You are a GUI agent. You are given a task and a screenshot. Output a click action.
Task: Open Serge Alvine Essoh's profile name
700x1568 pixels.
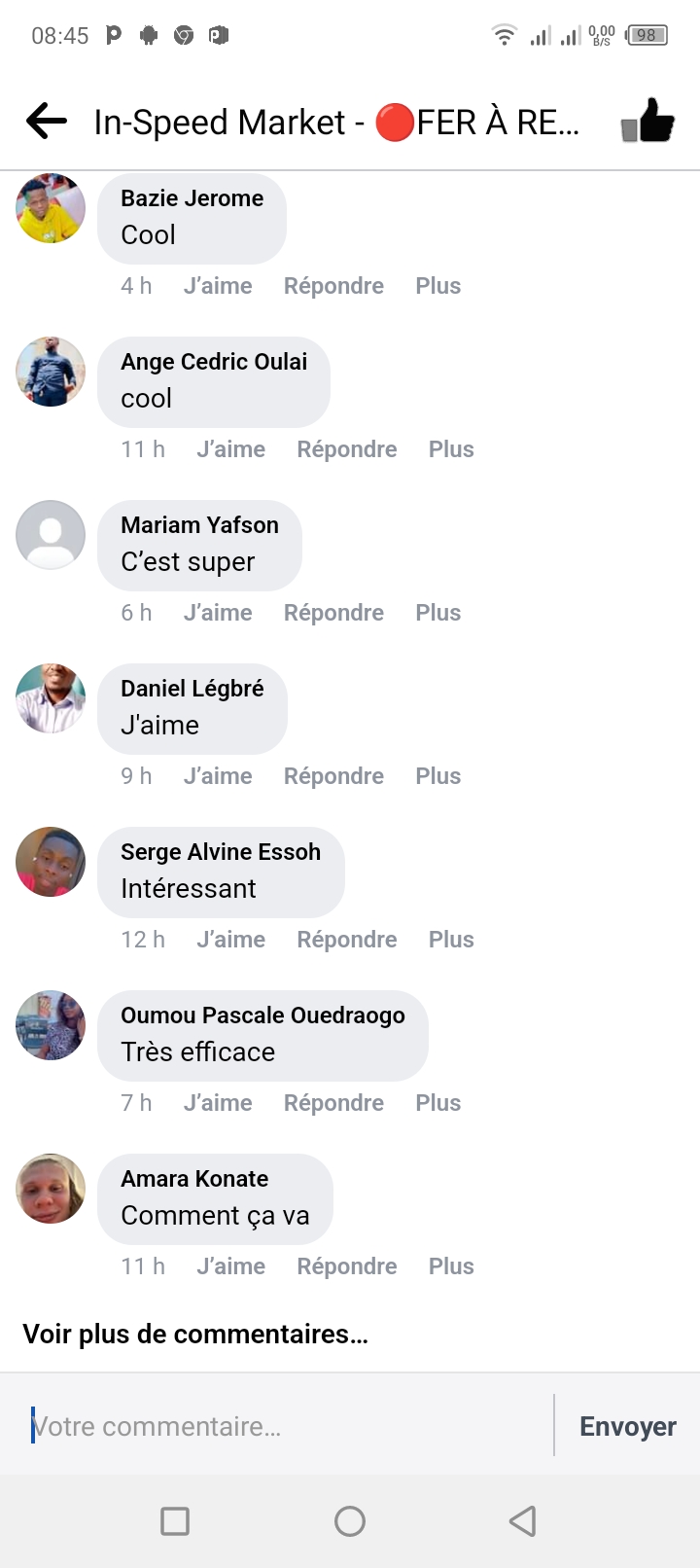point(221,852)
